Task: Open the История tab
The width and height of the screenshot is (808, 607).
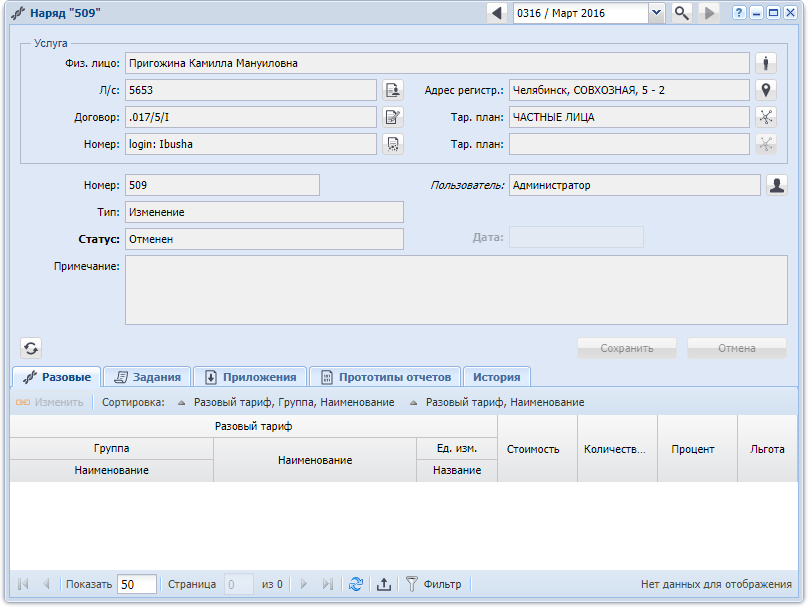Action: 497,377
